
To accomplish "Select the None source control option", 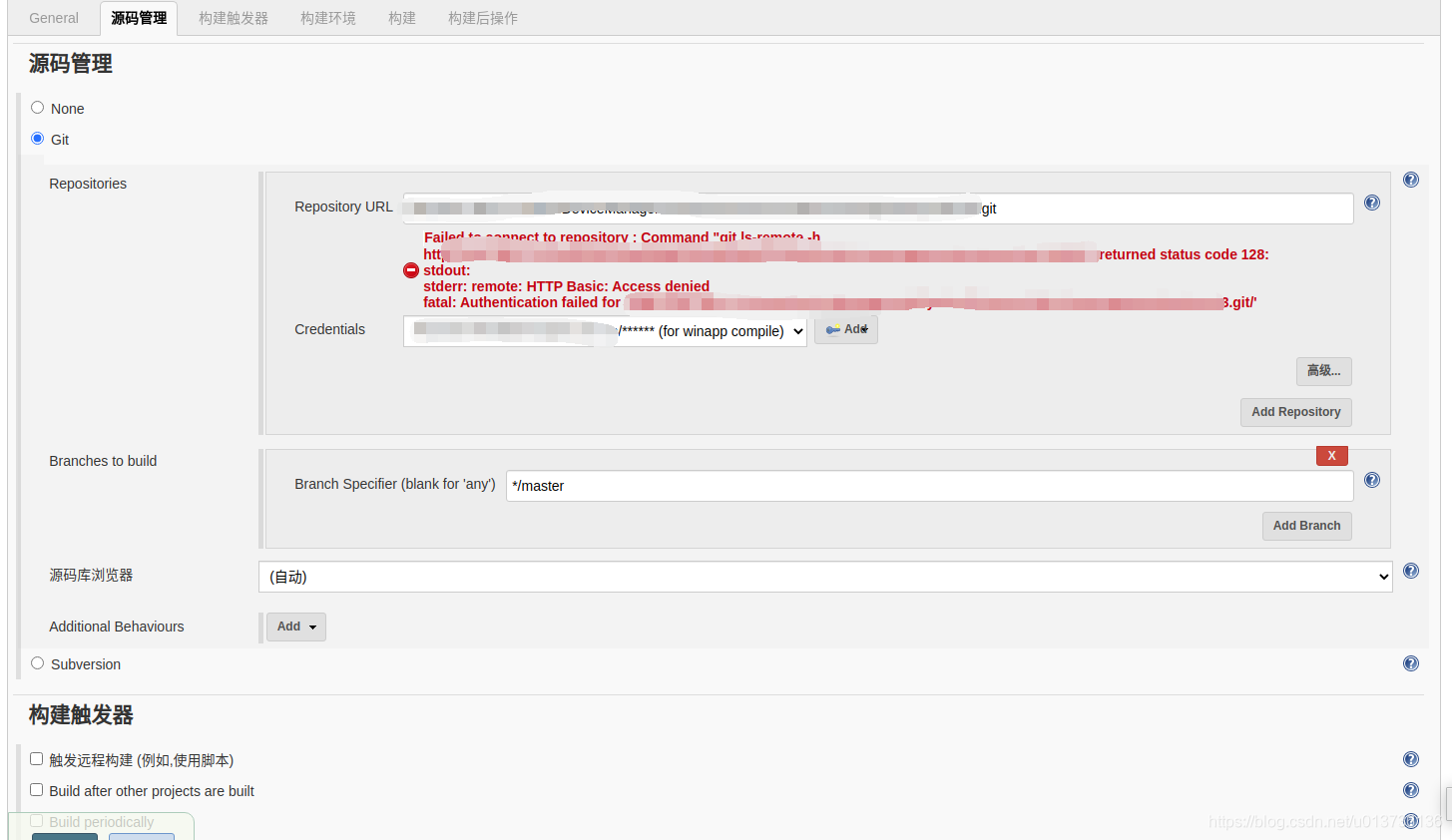I will click(37, 108).
